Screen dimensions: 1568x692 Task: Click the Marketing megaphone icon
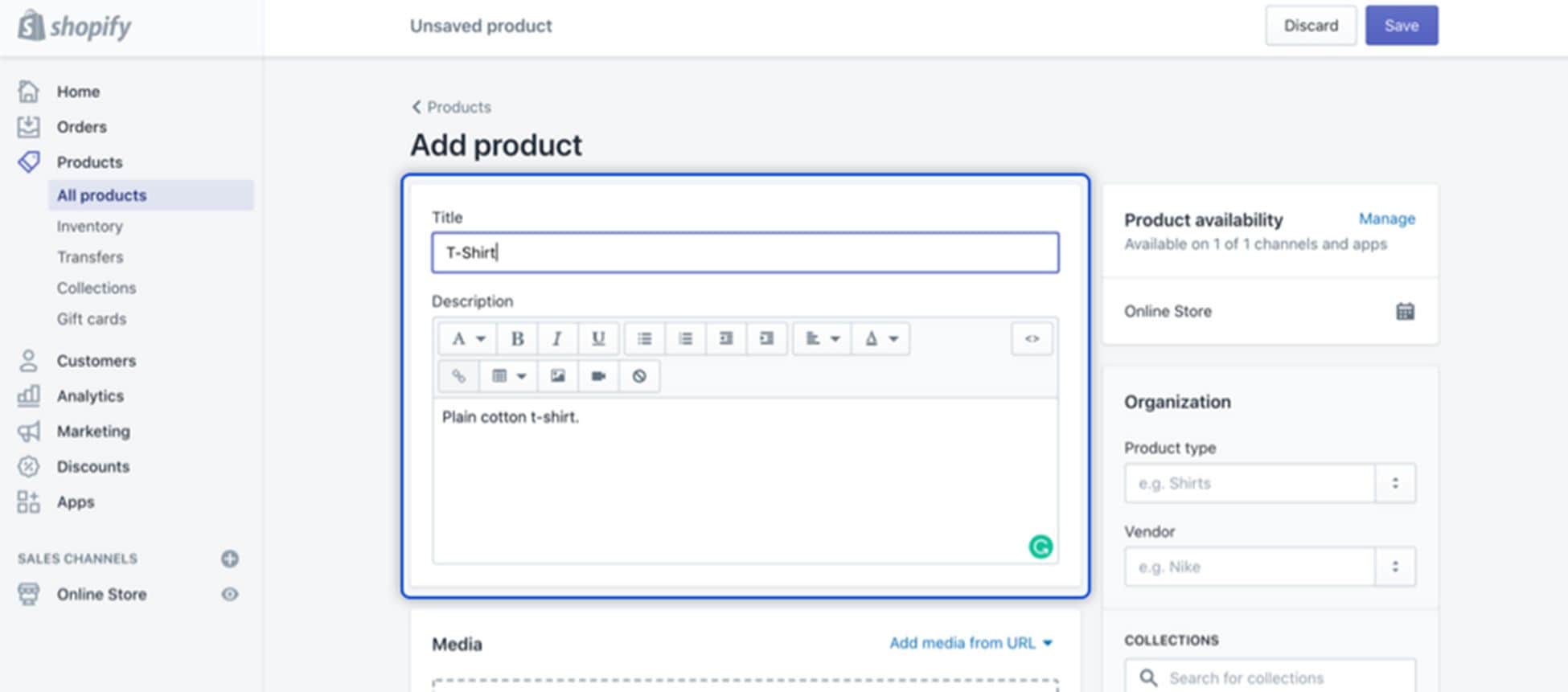(28, 432)
